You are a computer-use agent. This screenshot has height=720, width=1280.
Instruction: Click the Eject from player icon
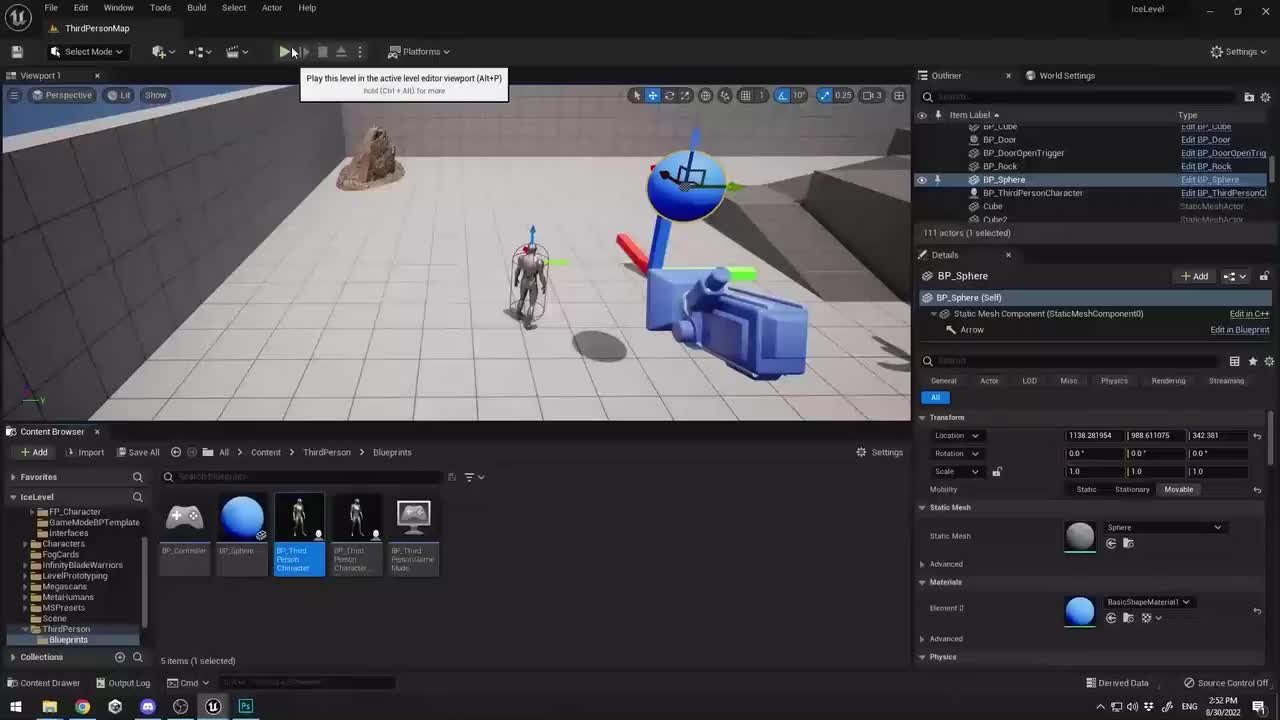tap(341, 52)
